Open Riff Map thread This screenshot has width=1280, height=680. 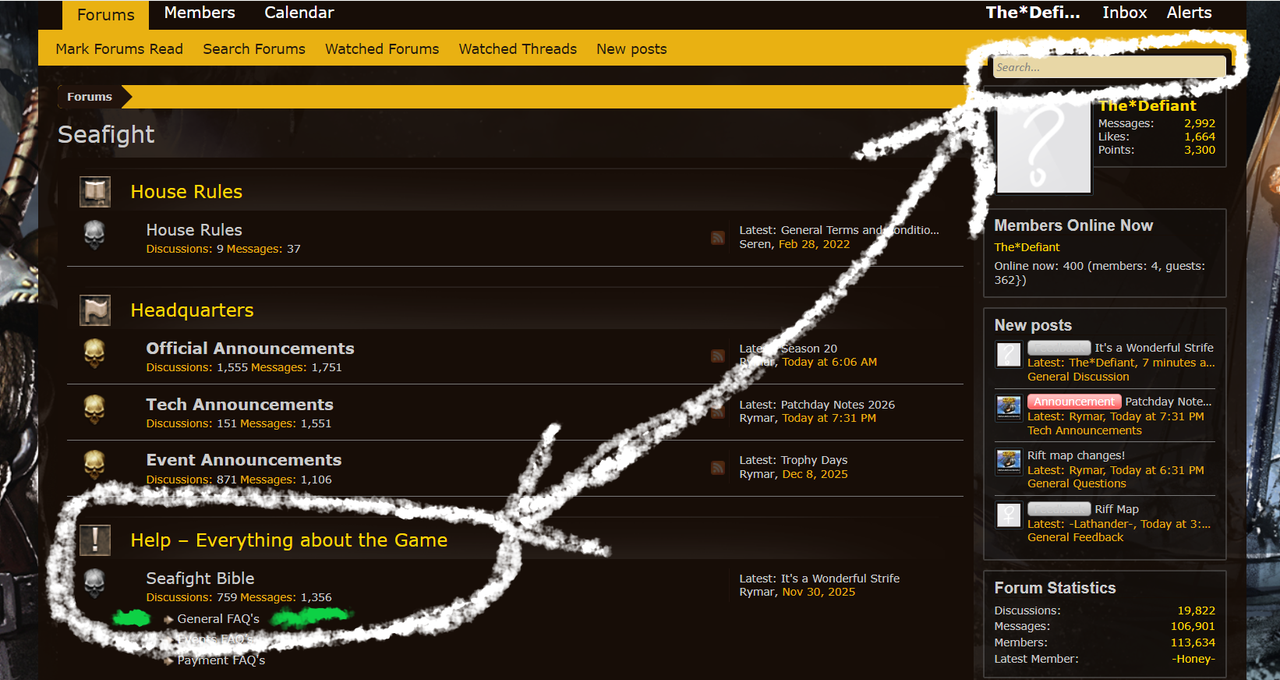point(1116,509)
